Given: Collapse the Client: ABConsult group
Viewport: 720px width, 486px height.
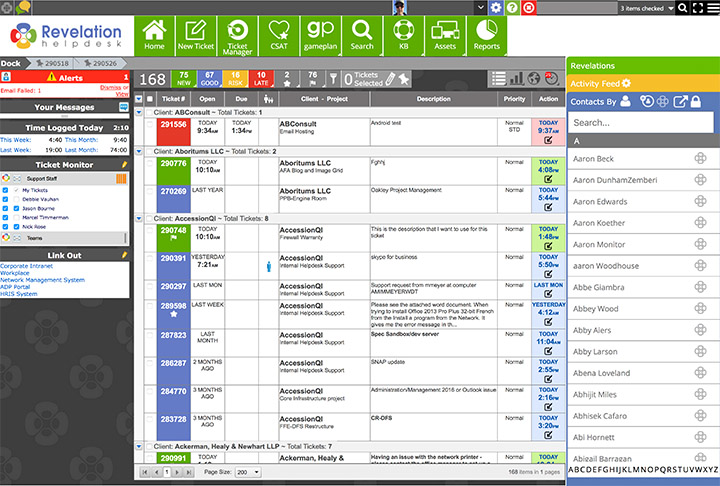Looking at the screenshot, I should tap(139, 112).
